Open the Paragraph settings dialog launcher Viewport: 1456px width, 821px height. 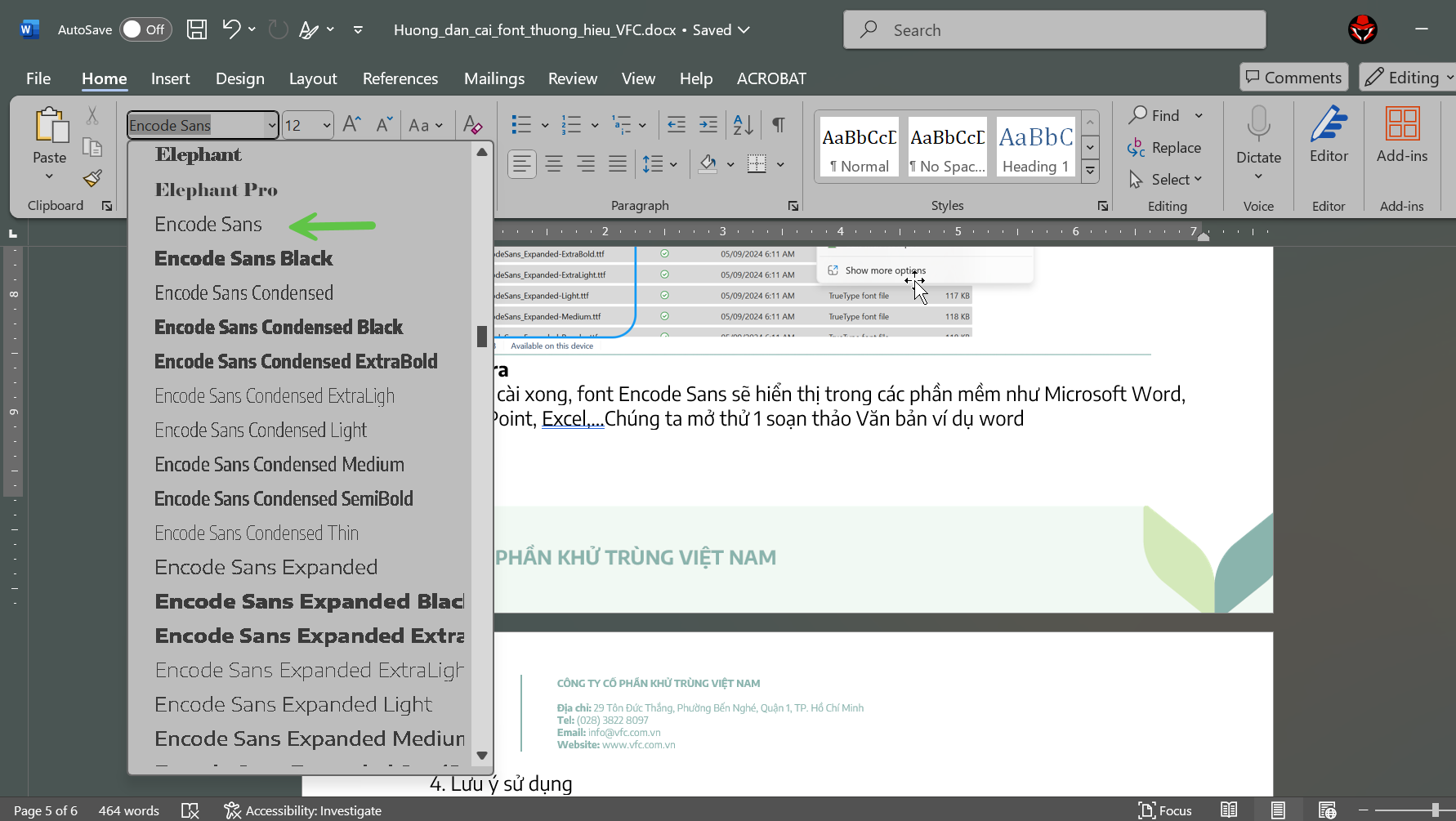tap(793, 206)
